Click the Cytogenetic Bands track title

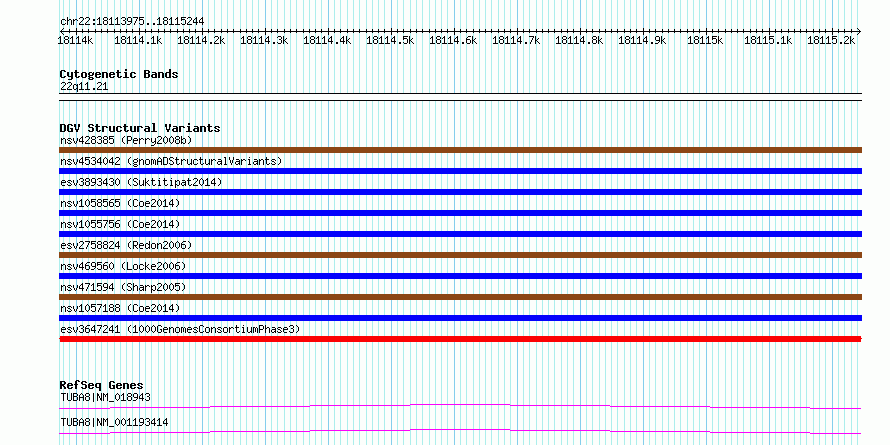tap(119, 74)
